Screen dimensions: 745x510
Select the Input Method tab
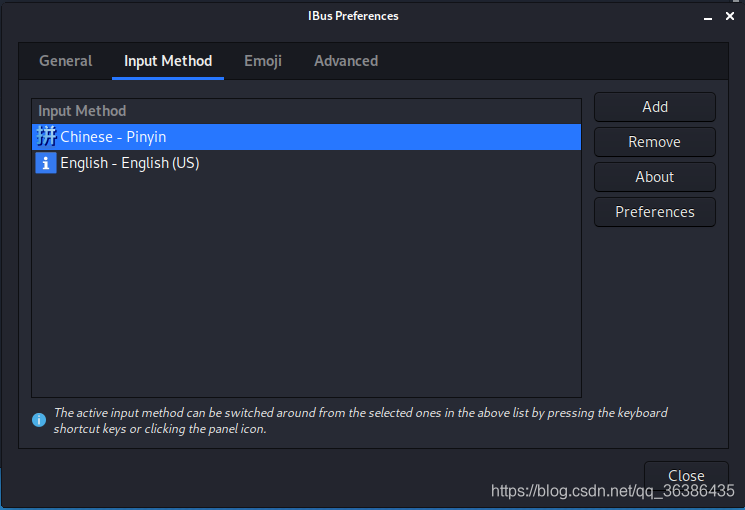coord(168,61)
